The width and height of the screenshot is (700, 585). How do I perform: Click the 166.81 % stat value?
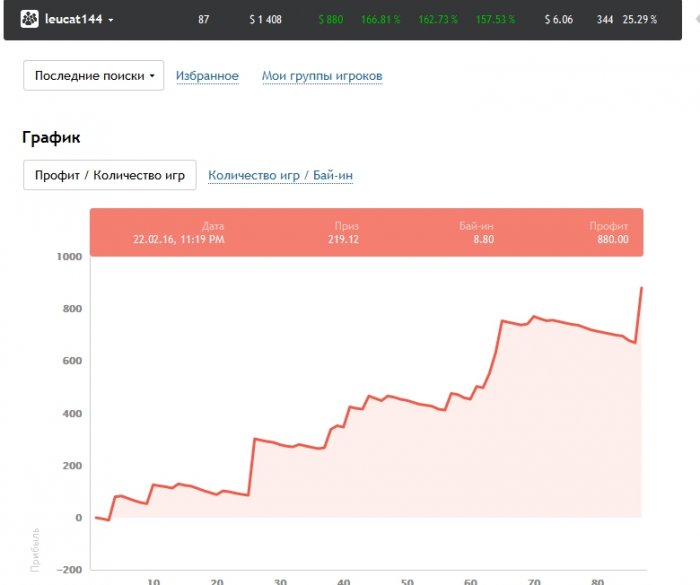(x=381, y=19)
